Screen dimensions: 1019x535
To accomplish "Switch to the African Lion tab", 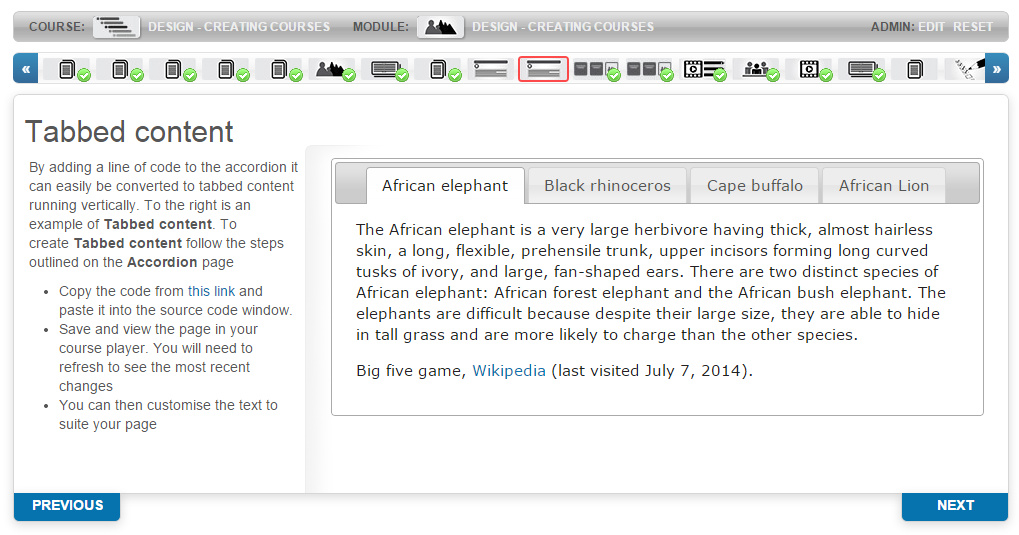I will click(883, 186).
